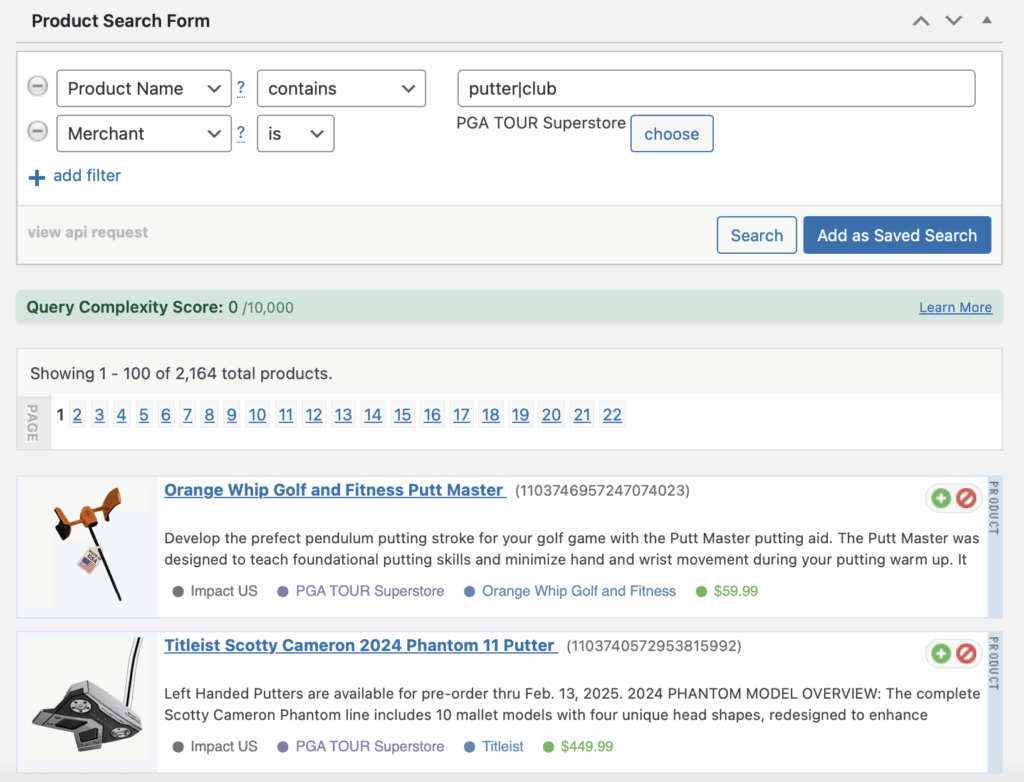Jump to results page 22
1024x782 pixels.
click(612, 415)
